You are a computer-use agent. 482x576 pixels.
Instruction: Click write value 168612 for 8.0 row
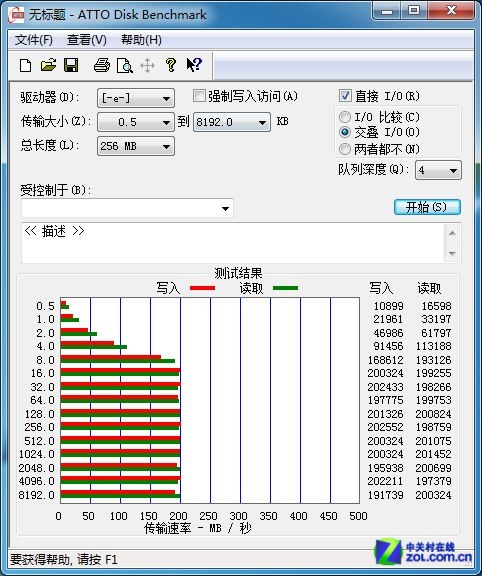(385, 360)
